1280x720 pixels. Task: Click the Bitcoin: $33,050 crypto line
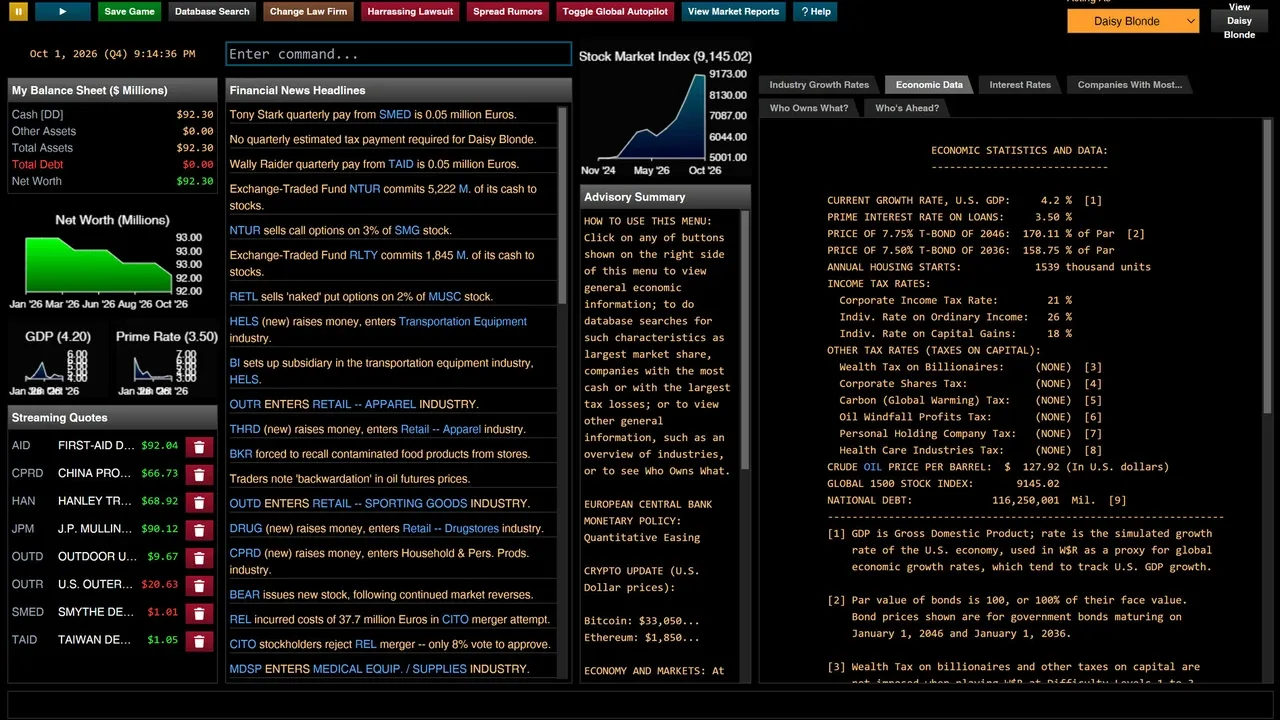[x=642, y=621]
